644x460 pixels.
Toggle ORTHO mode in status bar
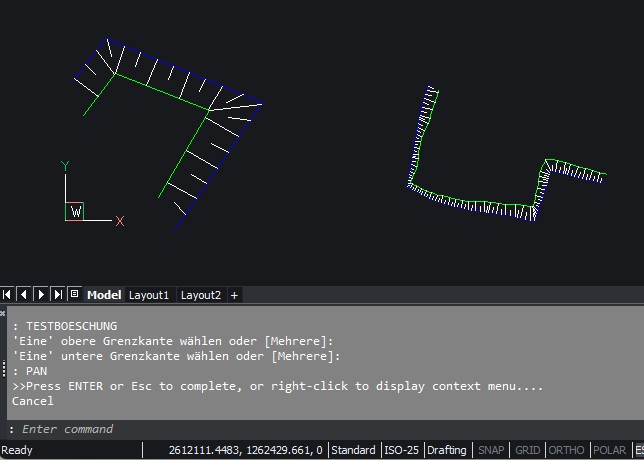click(566, 450)
